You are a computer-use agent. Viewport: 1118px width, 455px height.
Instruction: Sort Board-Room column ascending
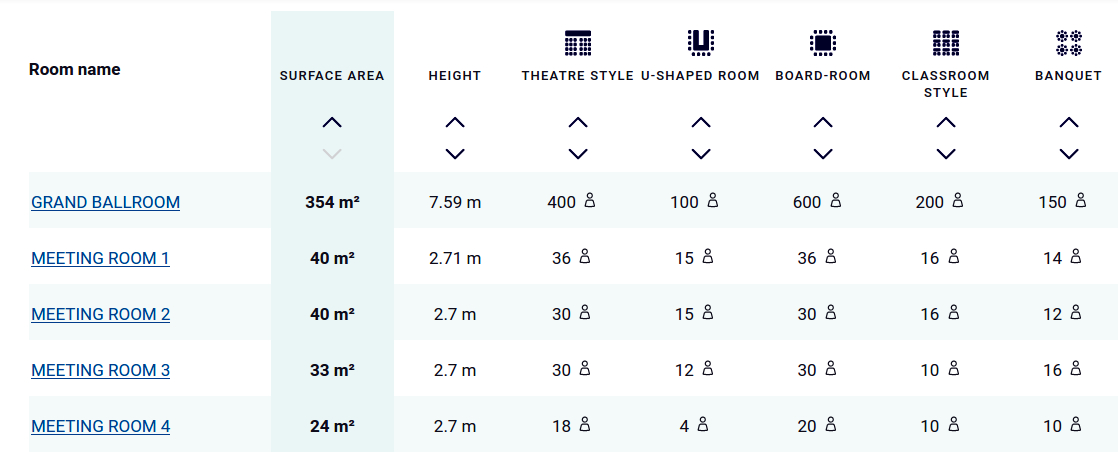pyautogui.click(x=823, y=122)
